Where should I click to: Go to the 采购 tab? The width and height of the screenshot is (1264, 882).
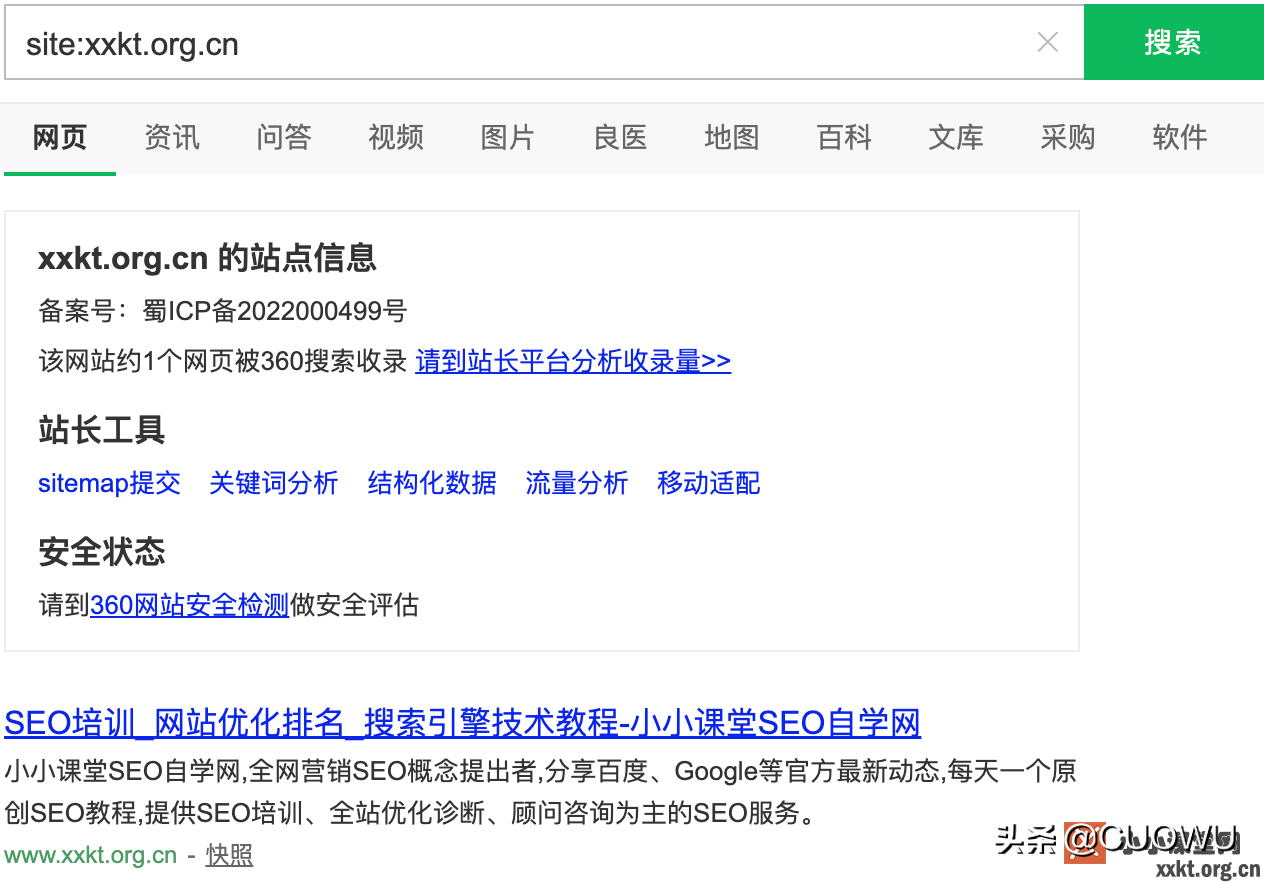(1068, 137)
